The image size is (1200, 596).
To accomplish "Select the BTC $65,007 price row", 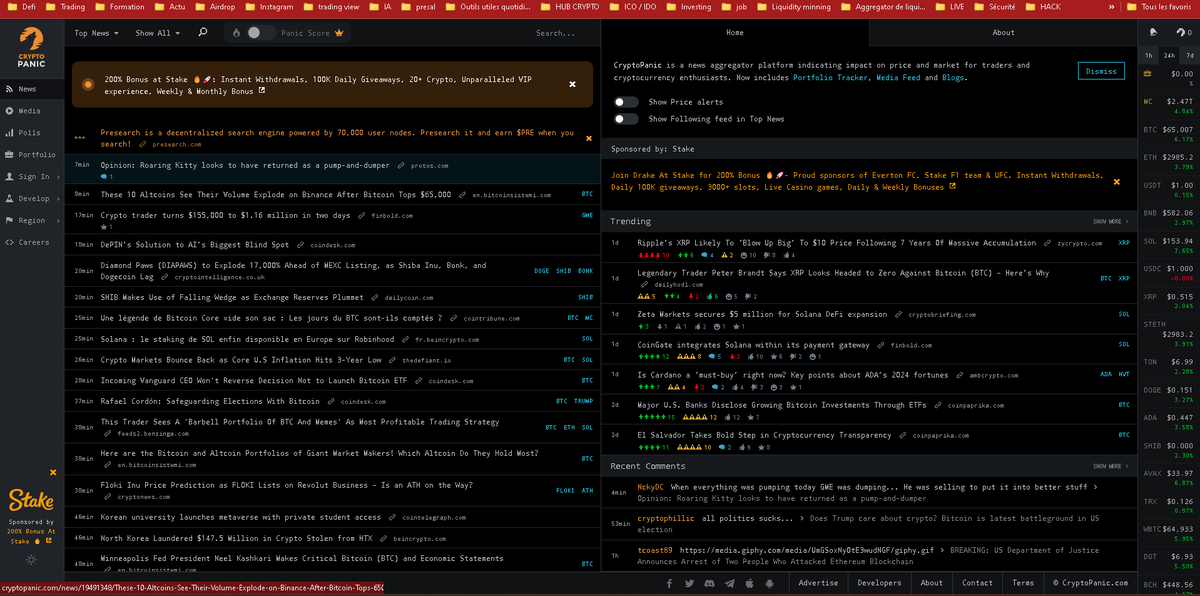I will [x=1169, y=133].
